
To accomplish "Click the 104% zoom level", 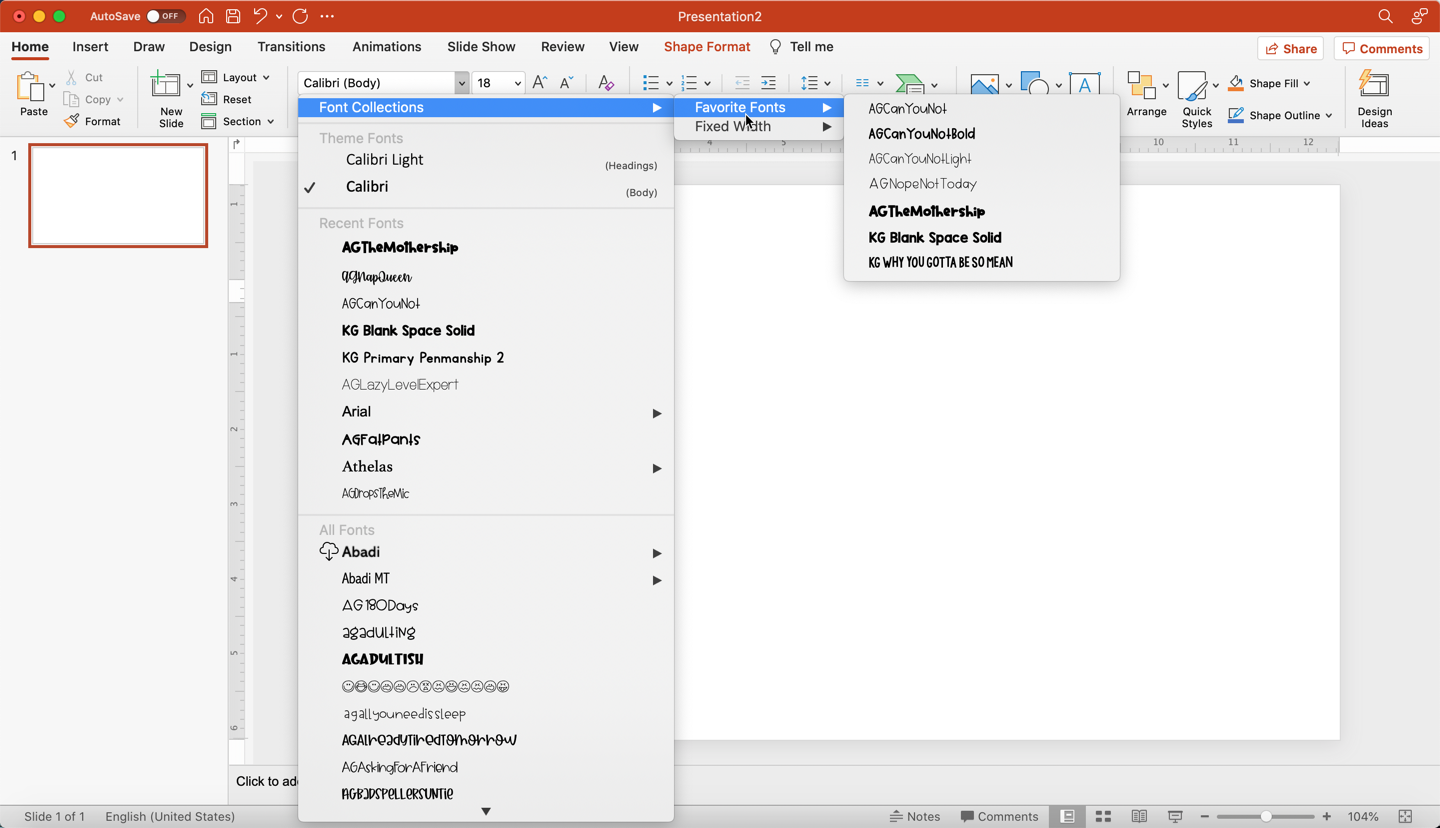I will click(1362, 817).
